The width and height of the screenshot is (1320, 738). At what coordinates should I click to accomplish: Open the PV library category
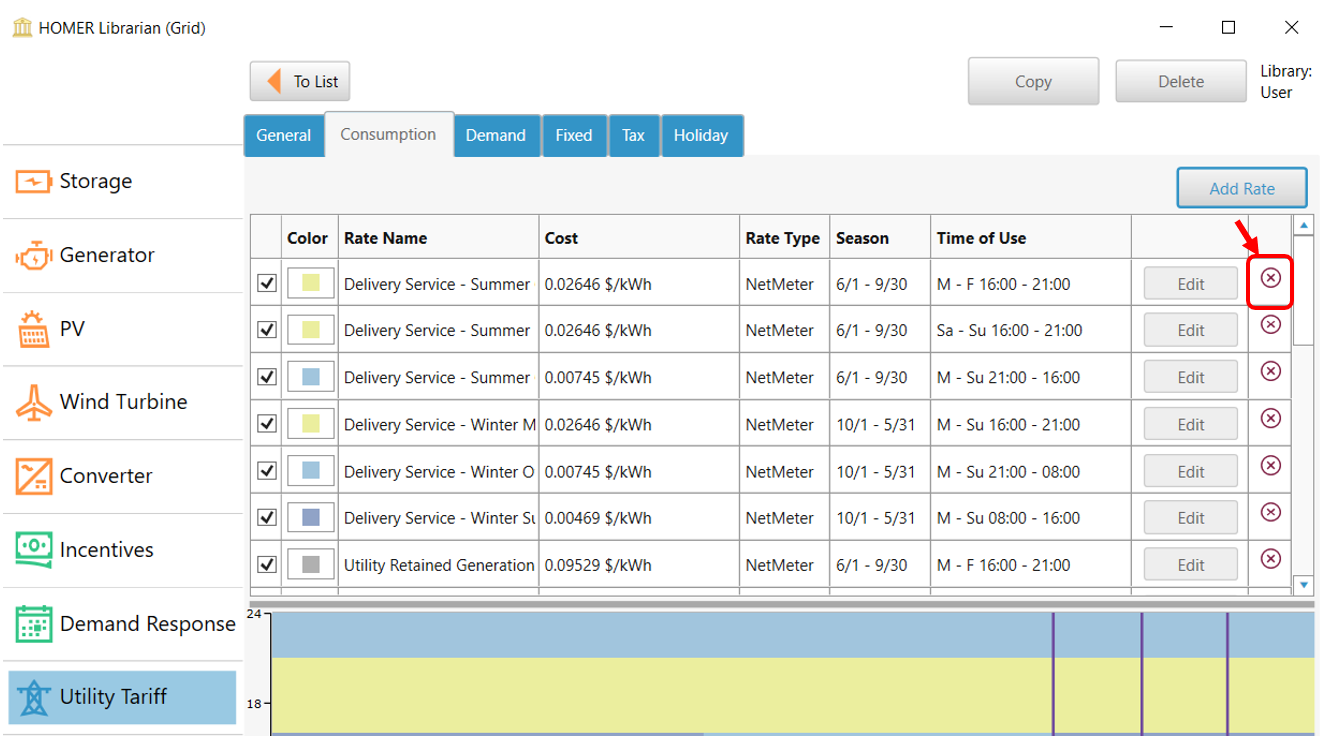click(122, 329)
